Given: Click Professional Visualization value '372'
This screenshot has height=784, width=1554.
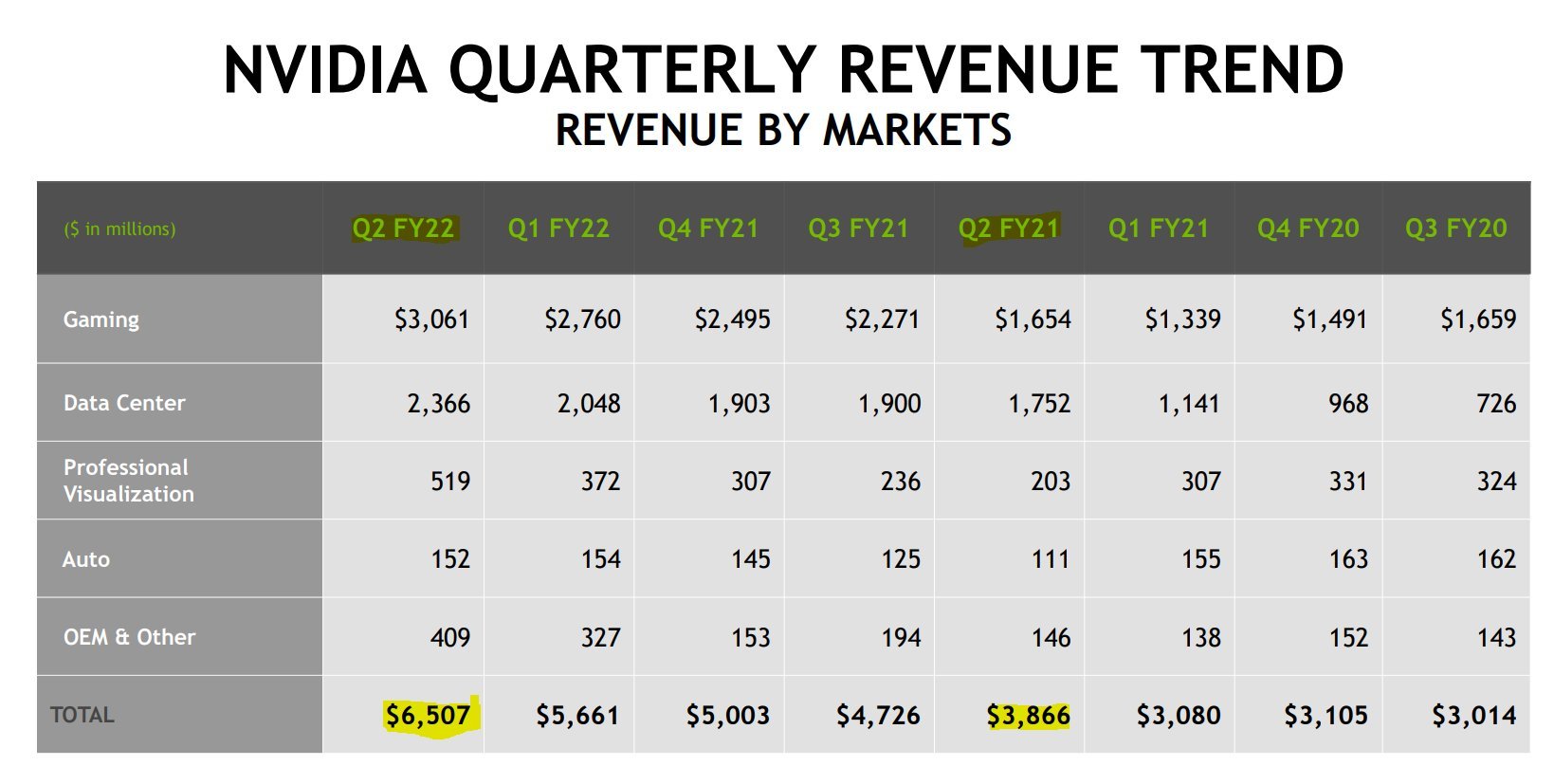Looking at the screenshot, I should (x=600, y=482).
